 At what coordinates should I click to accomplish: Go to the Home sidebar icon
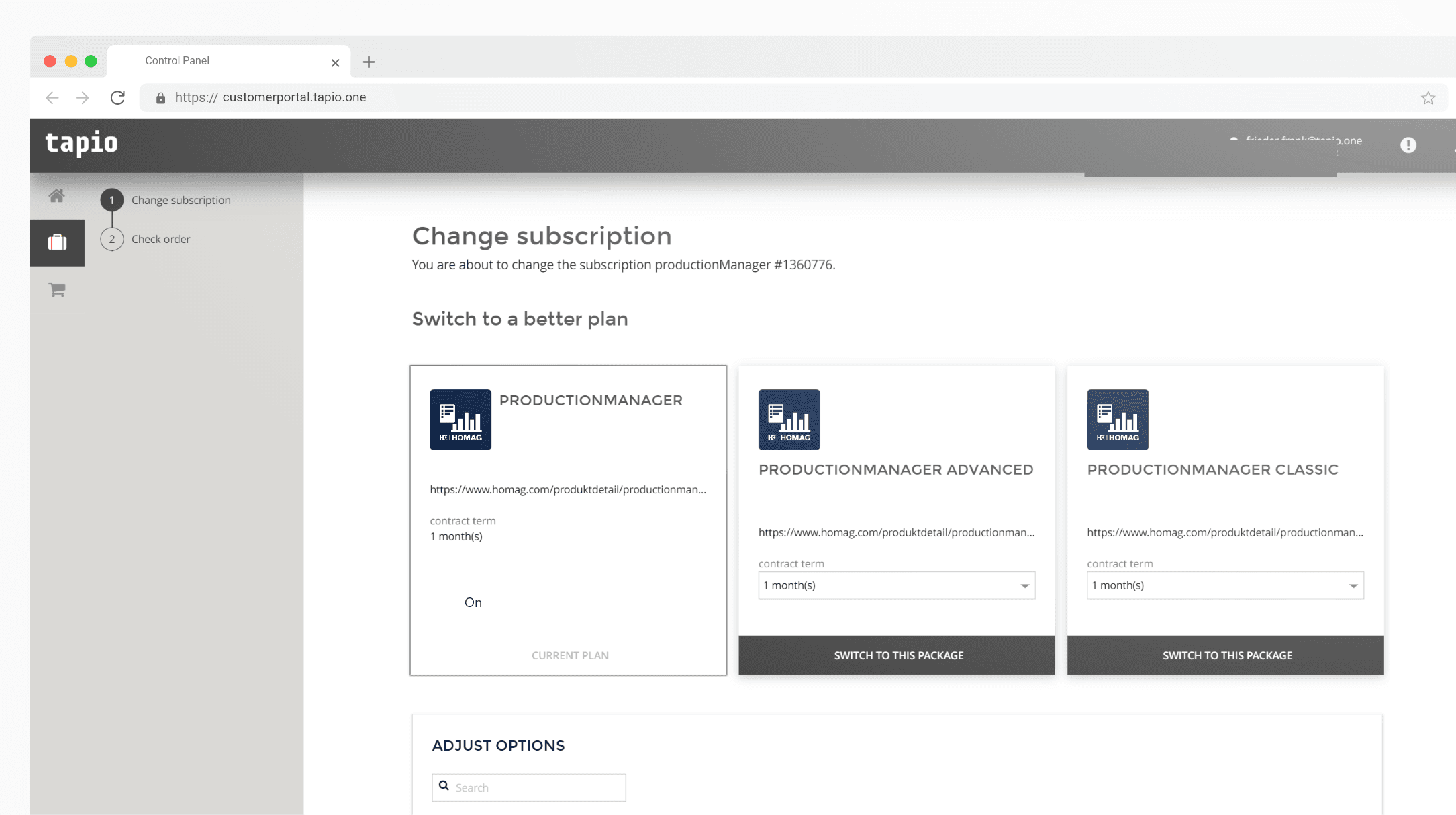click(x=56, y=196)
